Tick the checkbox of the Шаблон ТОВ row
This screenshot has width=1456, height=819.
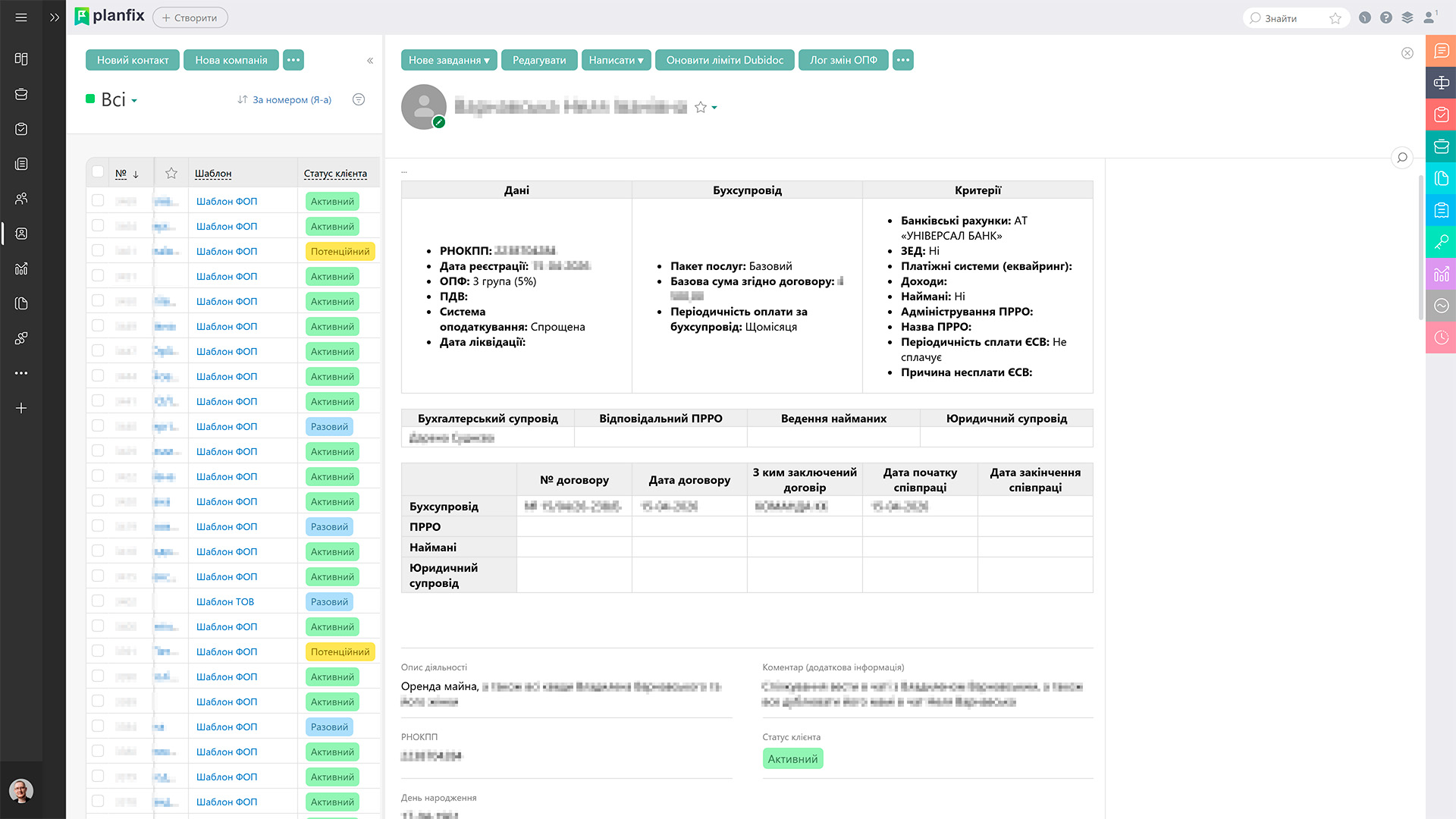pyautogui.click(x=98, y=601)
